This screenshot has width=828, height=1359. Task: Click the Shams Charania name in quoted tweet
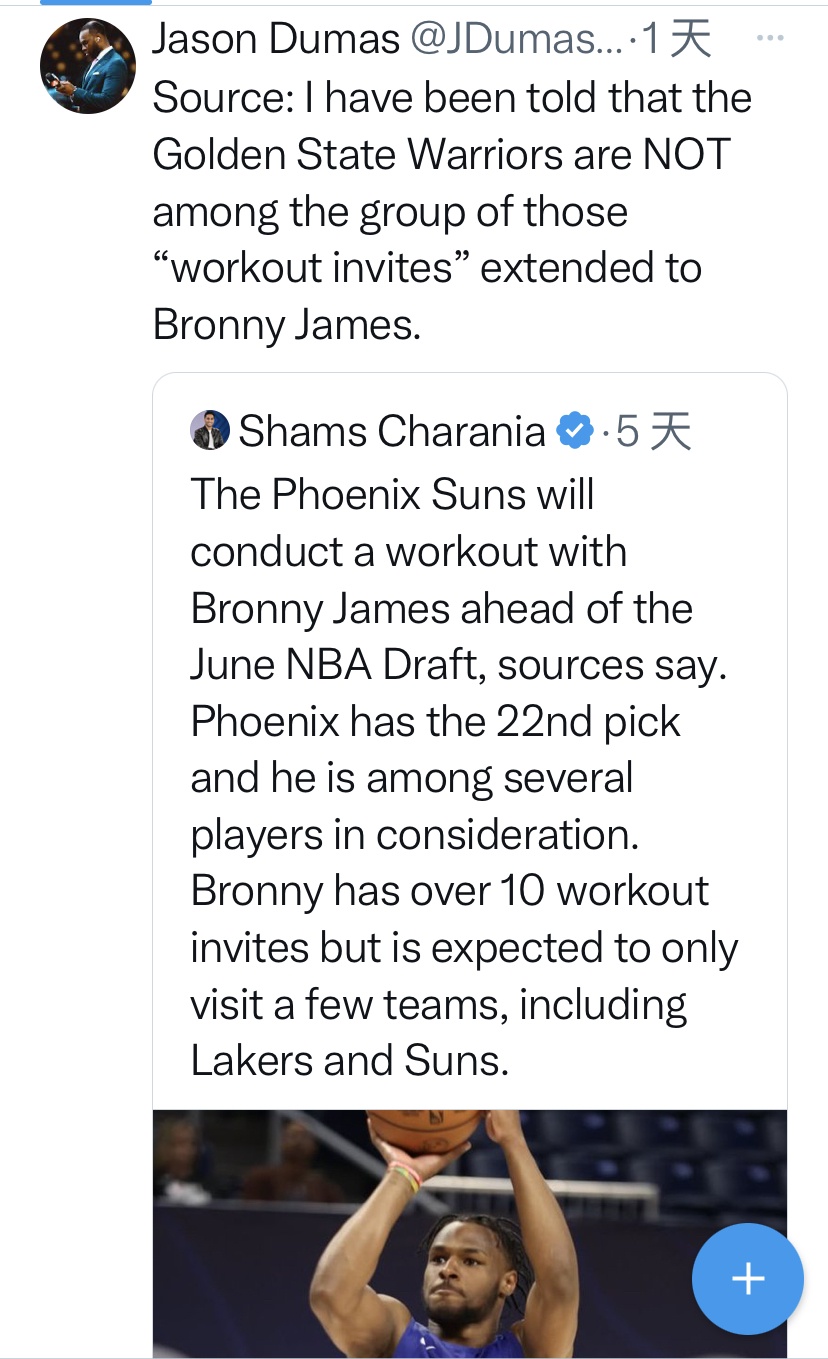pyautogui.click(x=392, y=431)
